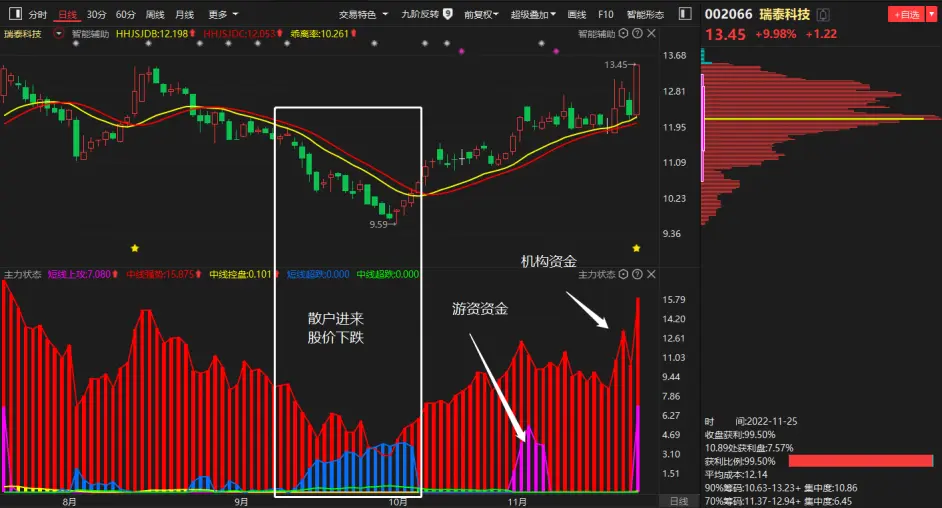Expand the arrow next to +自选
Viewport: 942px width, 508px height.
(x=932, y=14)
